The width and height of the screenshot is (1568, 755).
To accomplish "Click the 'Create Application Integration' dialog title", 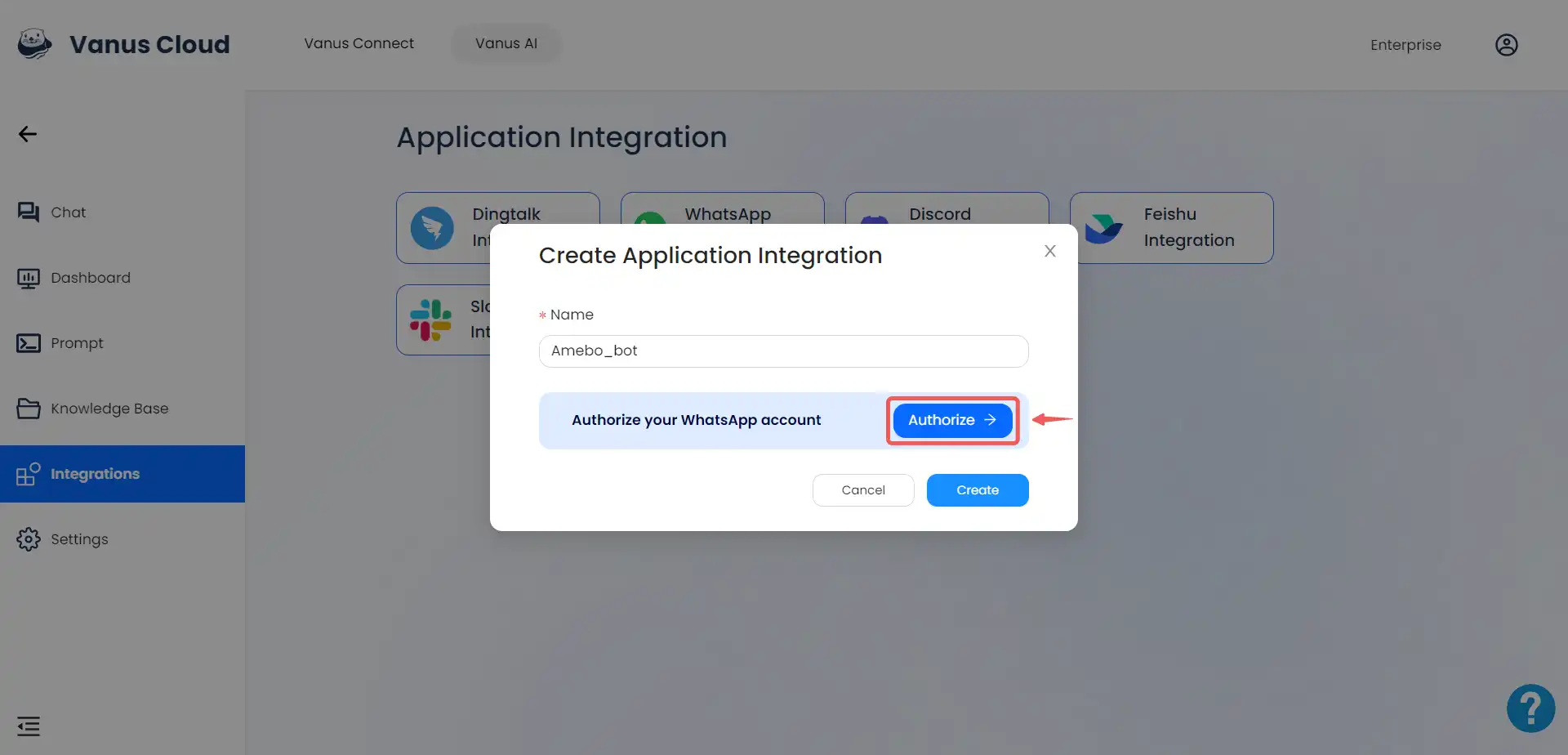I will (x=710, y=256).
